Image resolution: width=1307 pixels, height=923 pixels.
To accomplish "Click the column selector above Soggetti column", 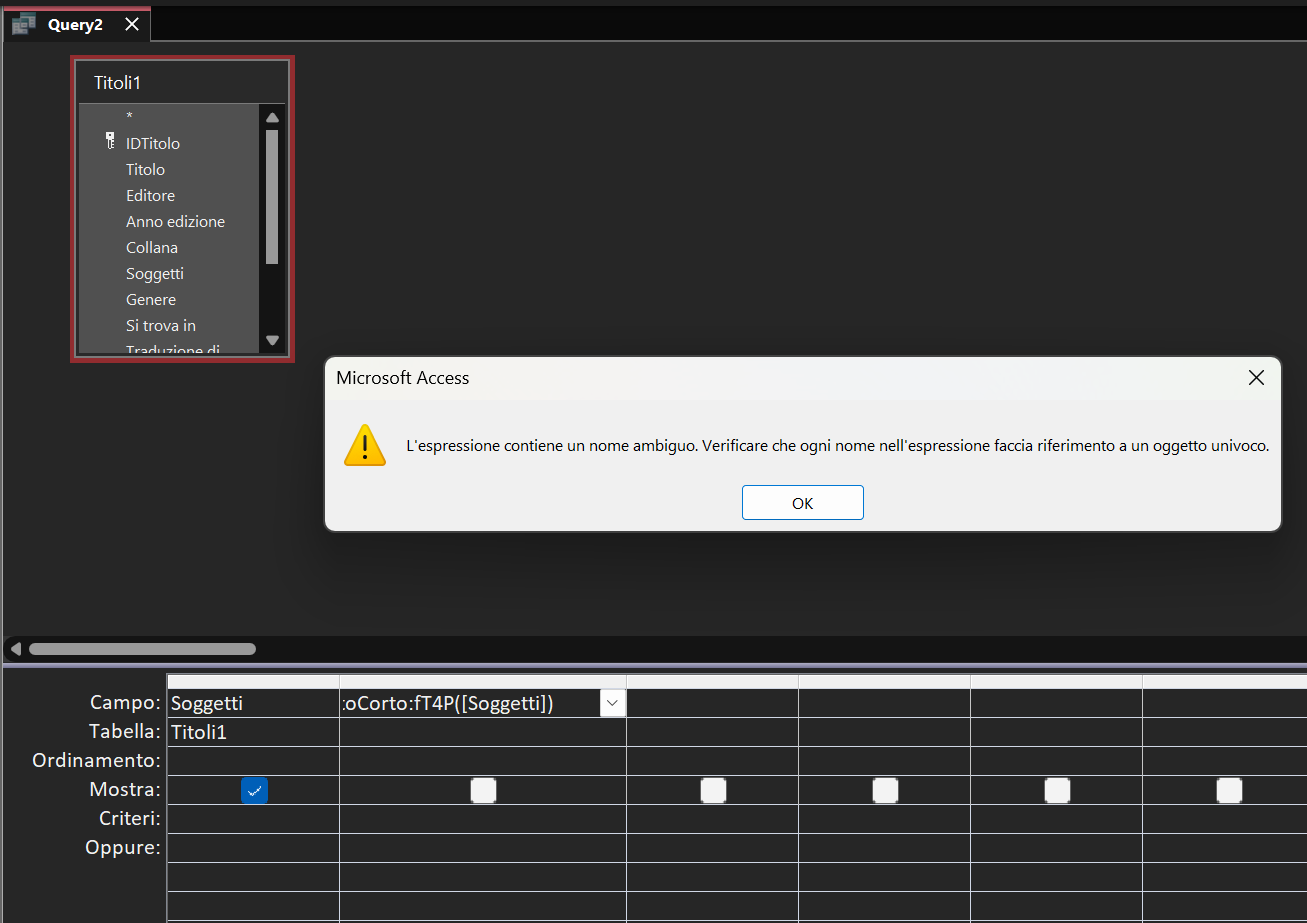I will click(253, 681).
